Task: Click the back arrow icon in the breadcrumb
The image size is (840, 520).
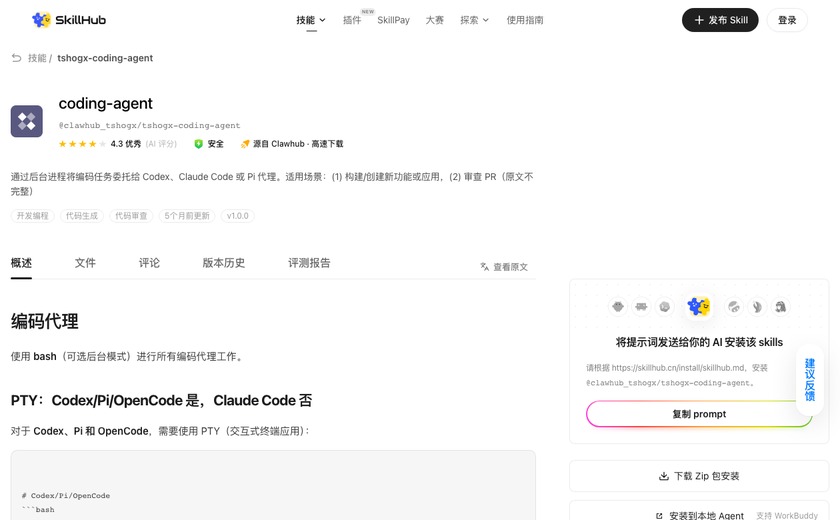Action: coord(17,58)
